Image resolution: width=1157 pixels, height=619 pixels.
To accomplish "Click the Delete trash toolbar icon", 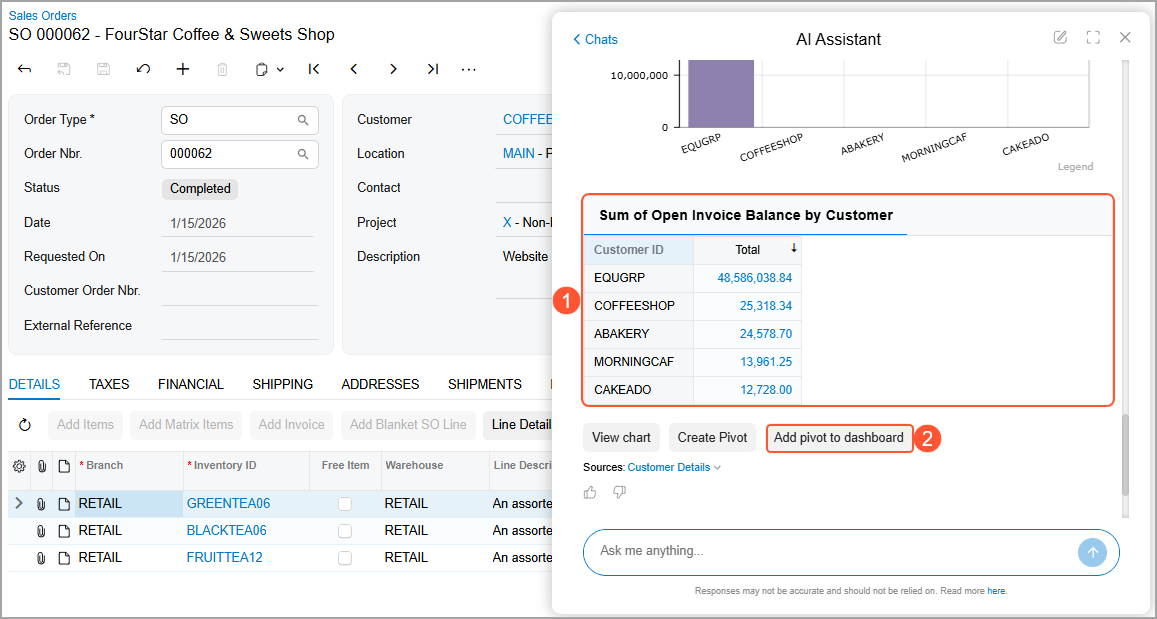I will coord(222,69).
